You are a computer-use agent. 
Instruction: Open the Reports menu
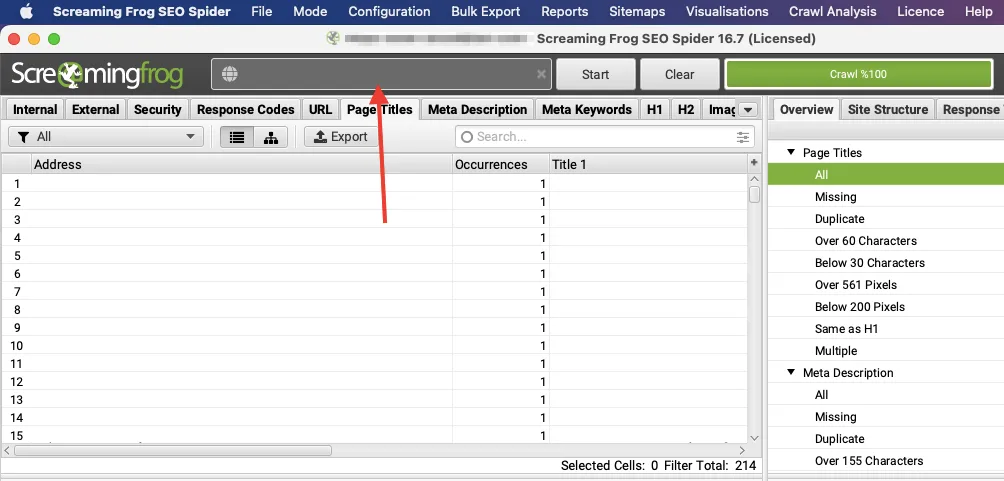click(564, 12)
